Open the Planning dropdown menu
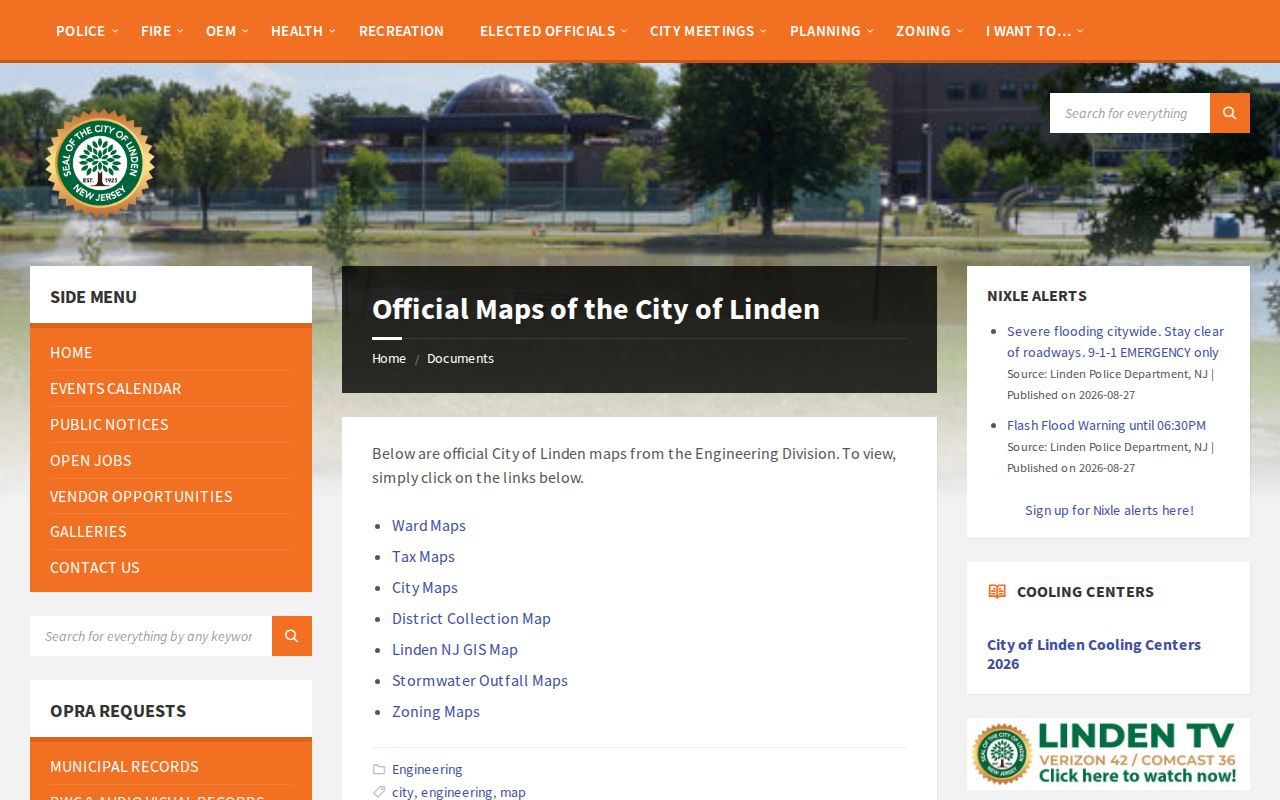Viewport: 1280px width, 800px height. coord(831,31)
